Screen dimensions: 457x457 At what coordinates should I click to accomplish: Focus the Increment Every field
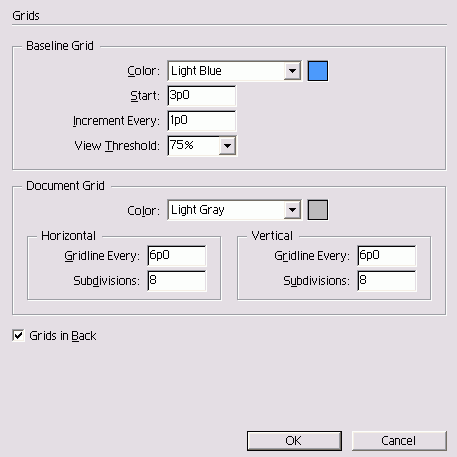(202, 121)
